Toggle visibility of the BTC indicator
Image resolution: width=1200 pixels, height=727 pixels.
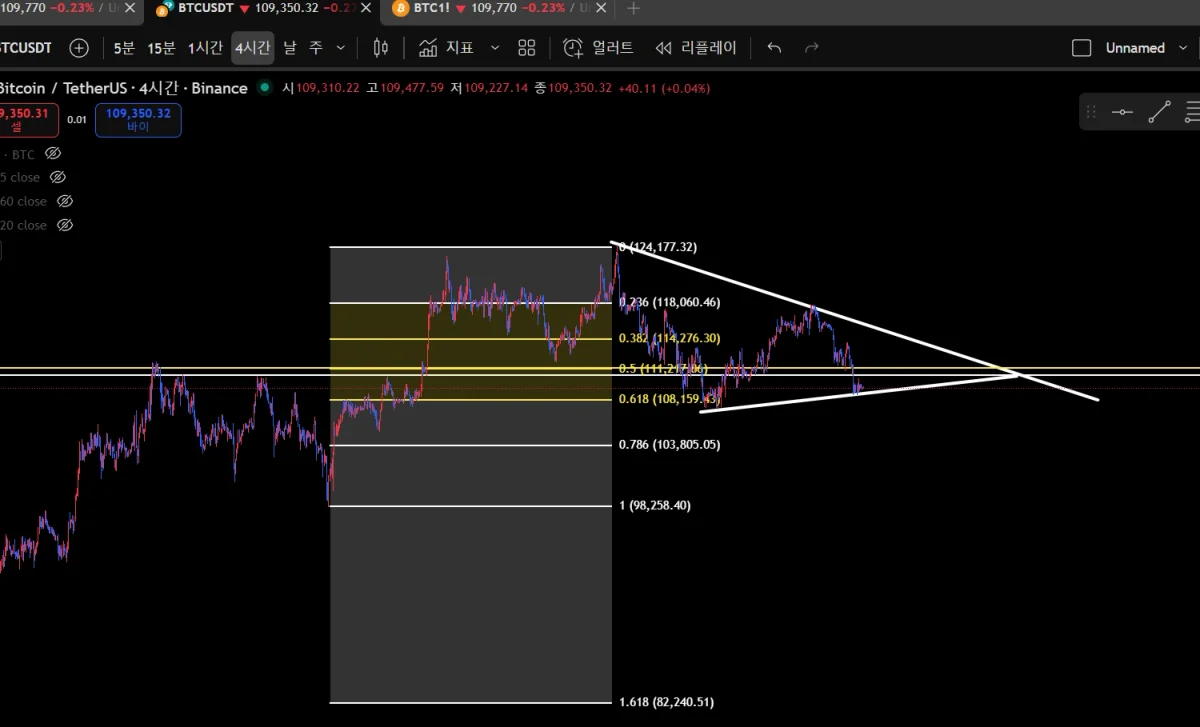pyautogui.click(x=53, y=154)
